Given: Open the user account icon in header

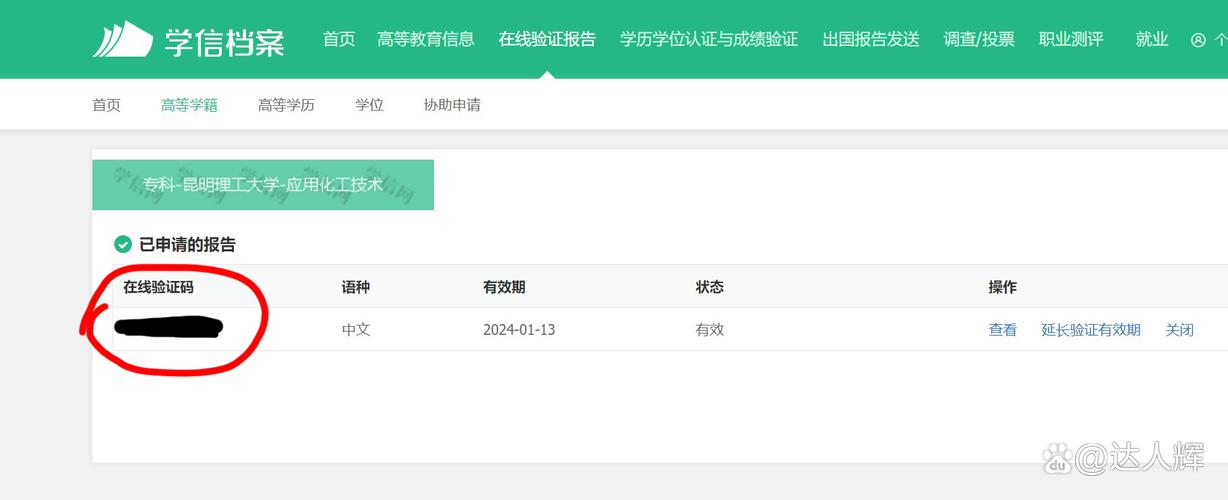Looking at the screenshot, I should [x=1198, y=40].
